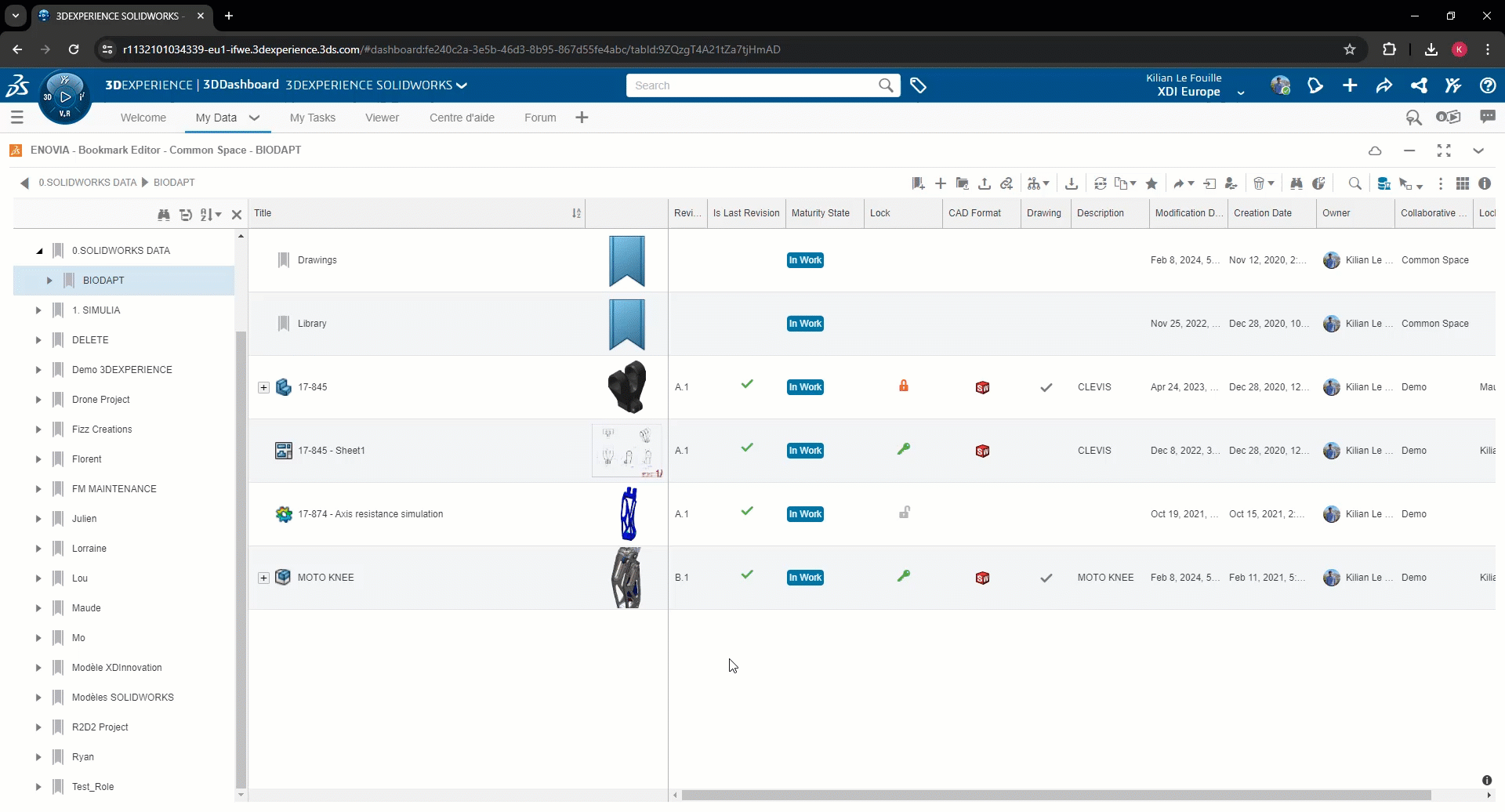Switch to the Centre d'aide tab
This screenshot has width=1505, height=812.
(462, 118)
